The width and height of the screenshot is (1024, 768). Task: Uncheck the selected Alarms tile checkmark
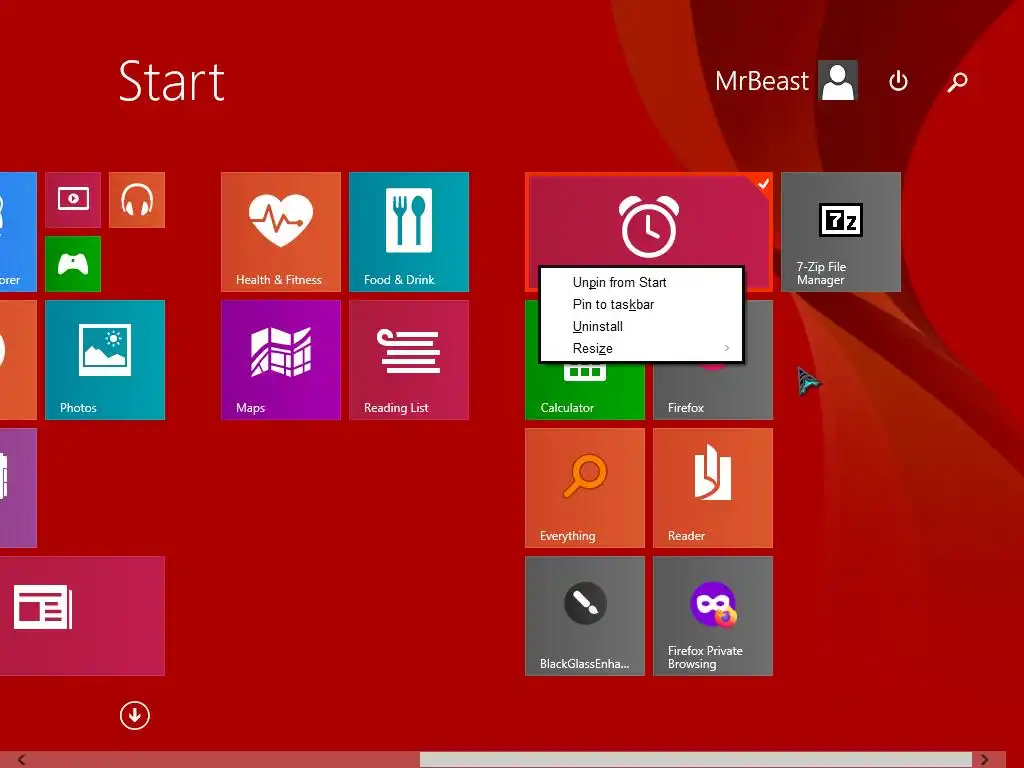763,184
